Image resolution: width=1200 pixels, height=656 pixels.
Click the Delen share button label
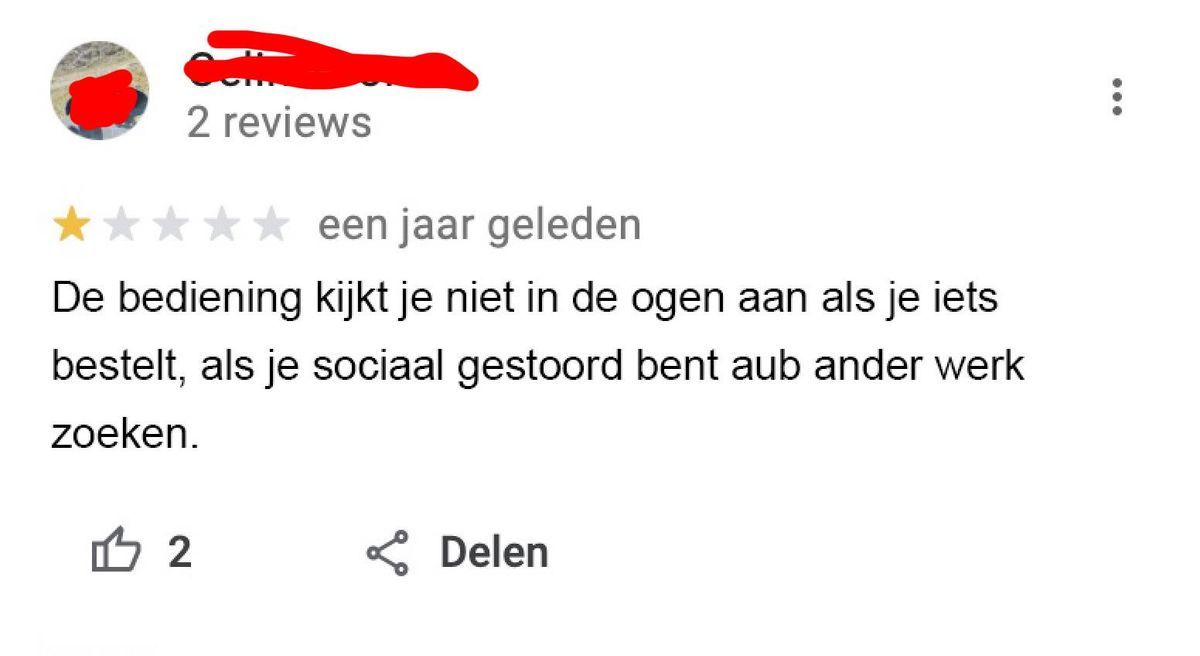click(x=494, y=553)
